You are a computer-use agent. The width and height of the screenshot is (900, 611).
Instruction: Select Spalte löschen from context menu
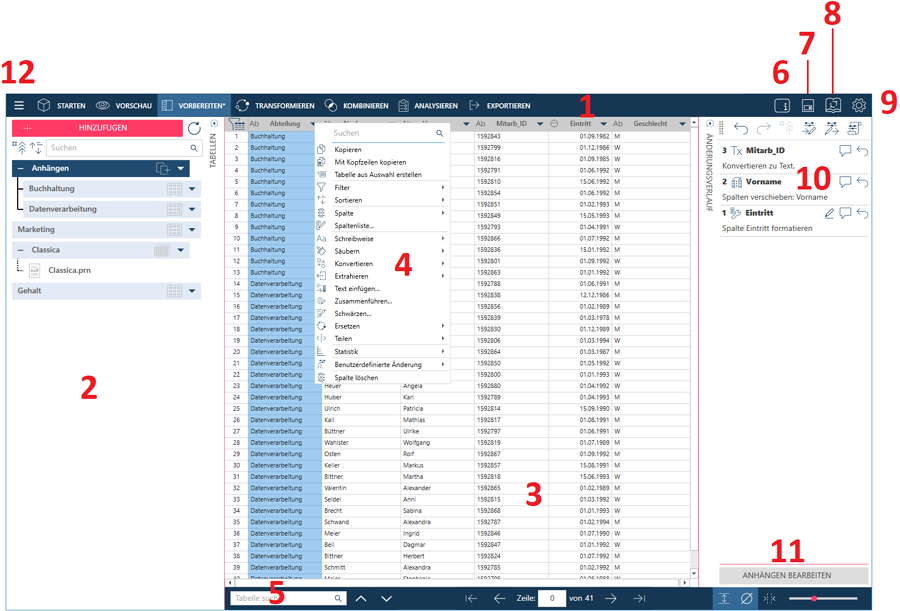(382, 378)
